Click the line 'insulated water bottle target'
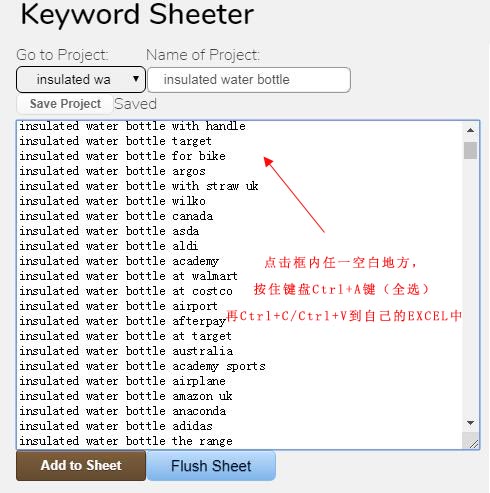The height and width of the screenshot is (493, 490). click(115, 141)
